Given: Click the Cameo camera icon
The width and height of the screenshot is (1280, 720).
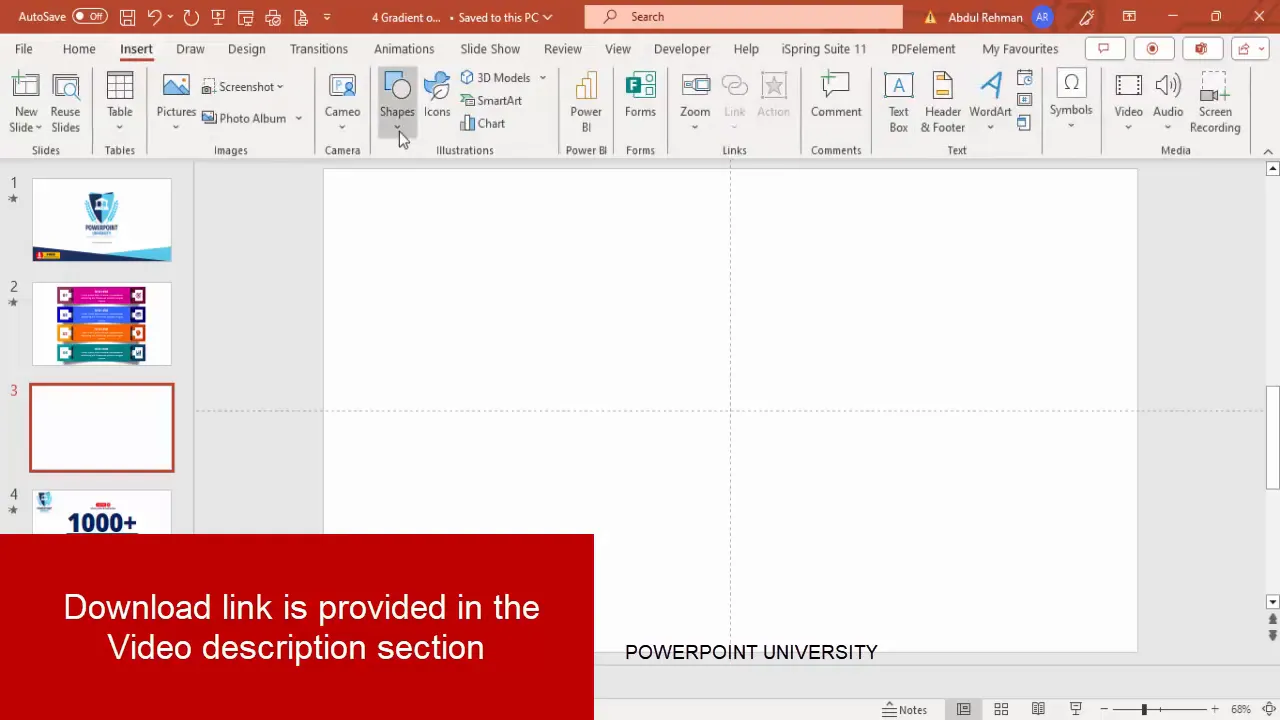Looking at the screenshot, I should (342, 88).
